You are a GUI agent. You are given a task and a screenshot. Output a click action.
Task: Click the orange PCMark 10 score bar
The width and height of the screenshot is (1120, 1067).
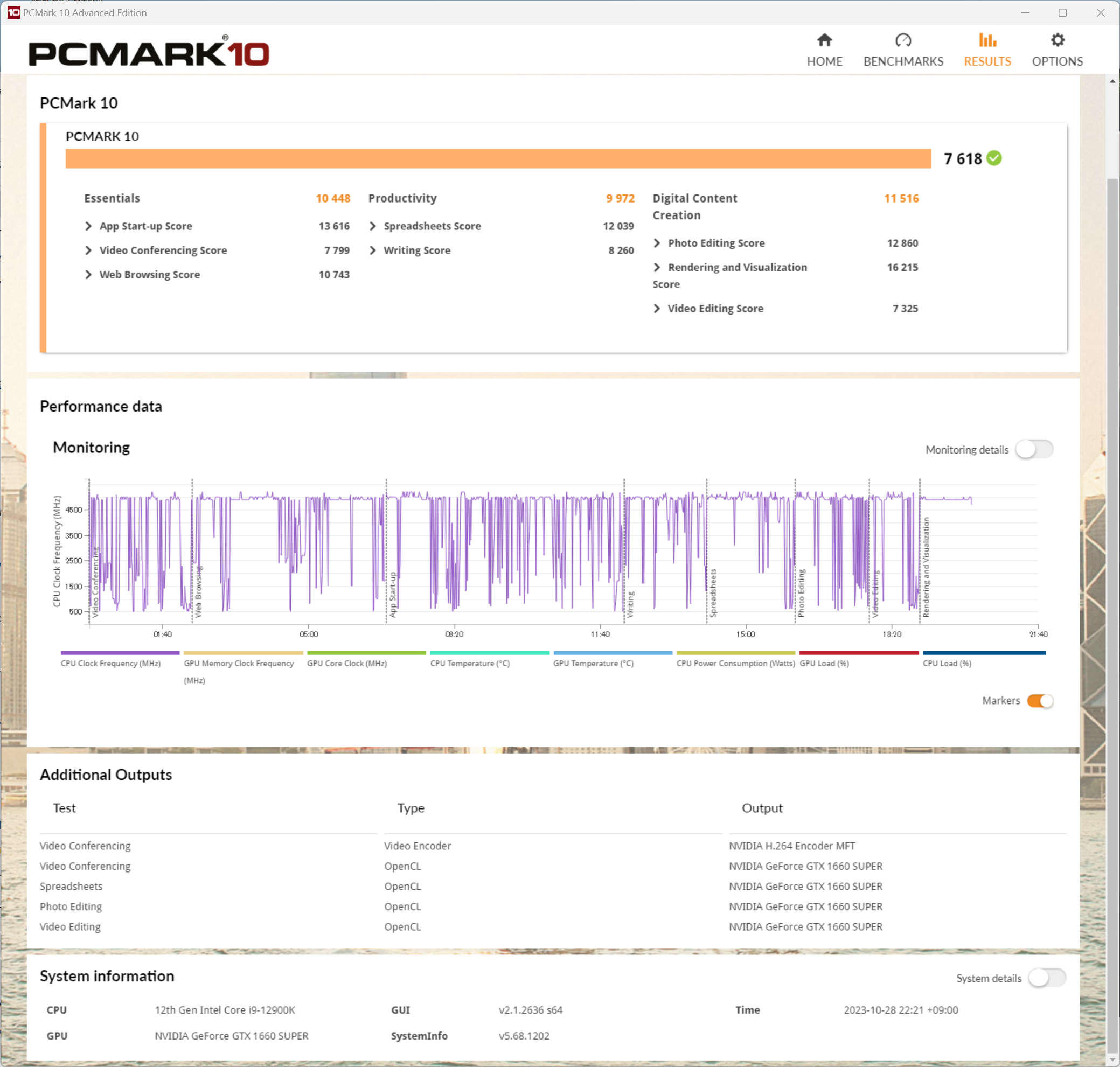(498, 159)
